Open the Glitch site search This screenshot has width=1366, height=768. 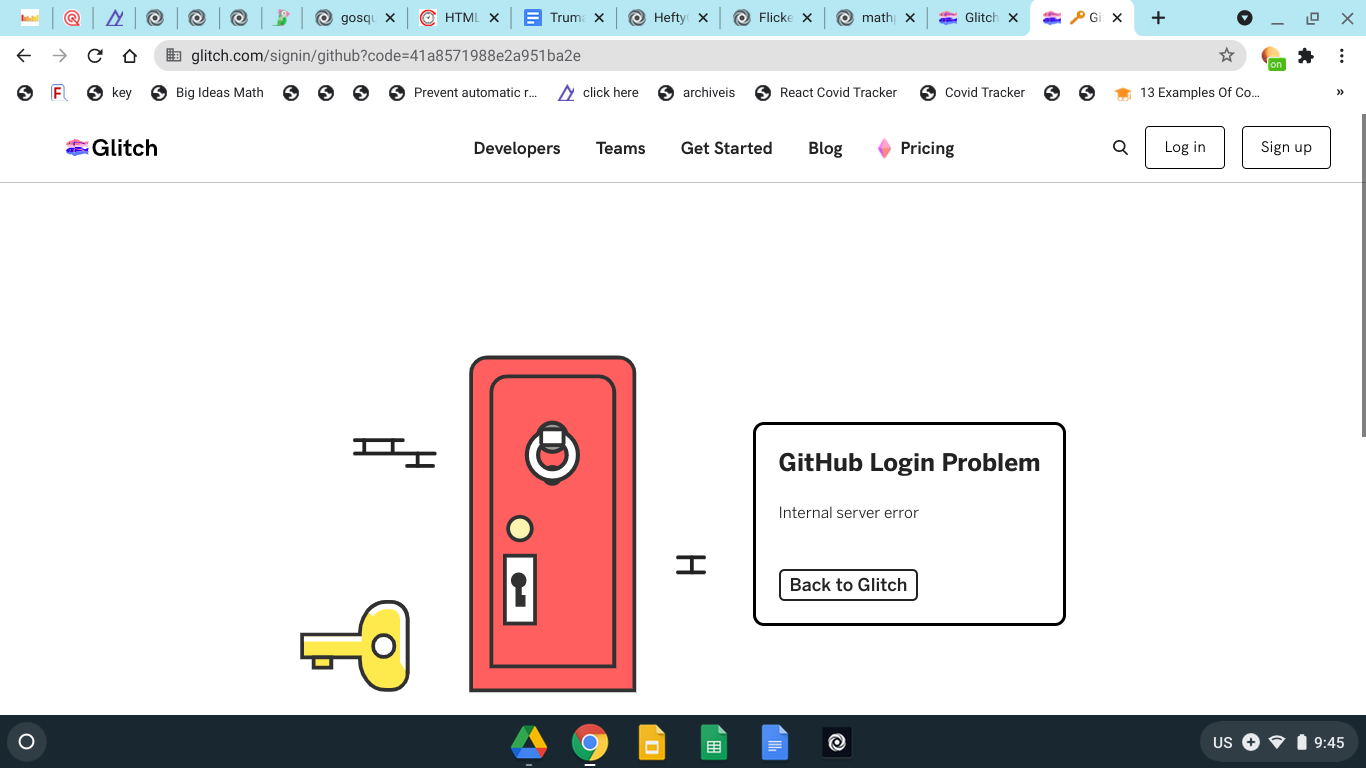1120,148
